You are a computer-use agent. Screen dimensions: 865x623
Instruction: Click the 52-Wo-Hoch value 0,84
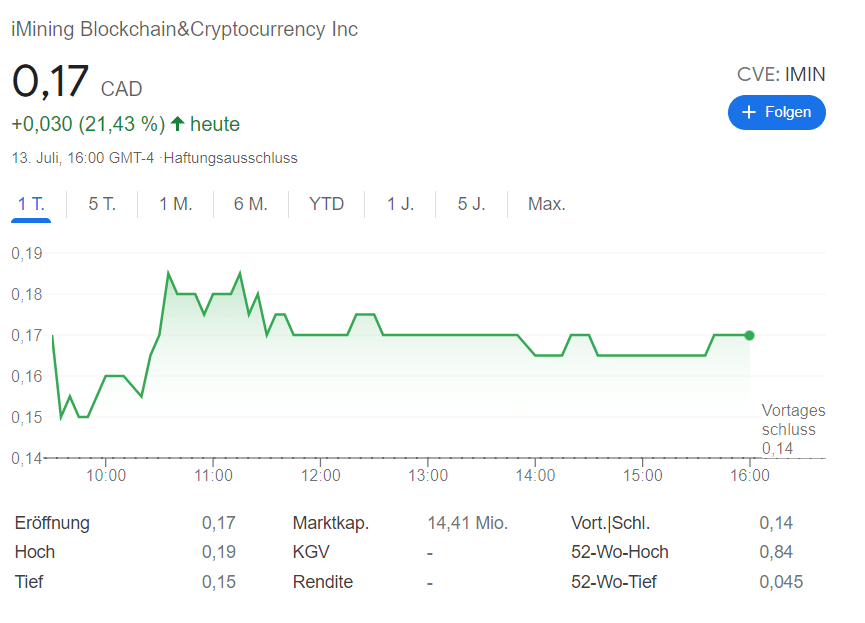coord(776,552)
